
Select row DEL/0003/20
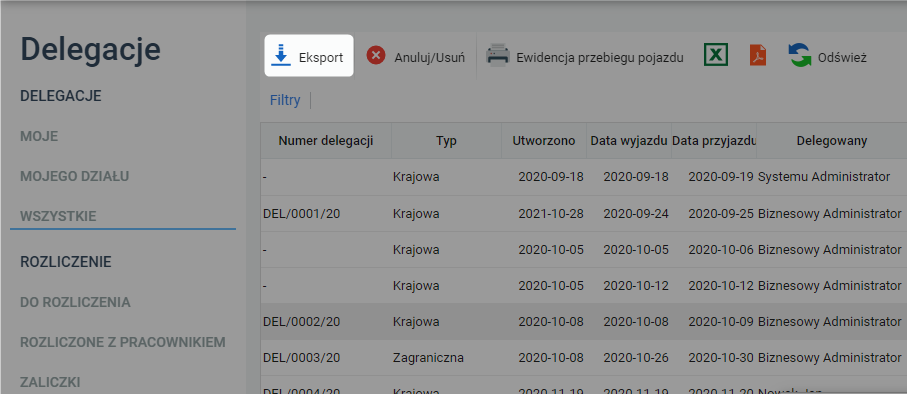[584, 357]
